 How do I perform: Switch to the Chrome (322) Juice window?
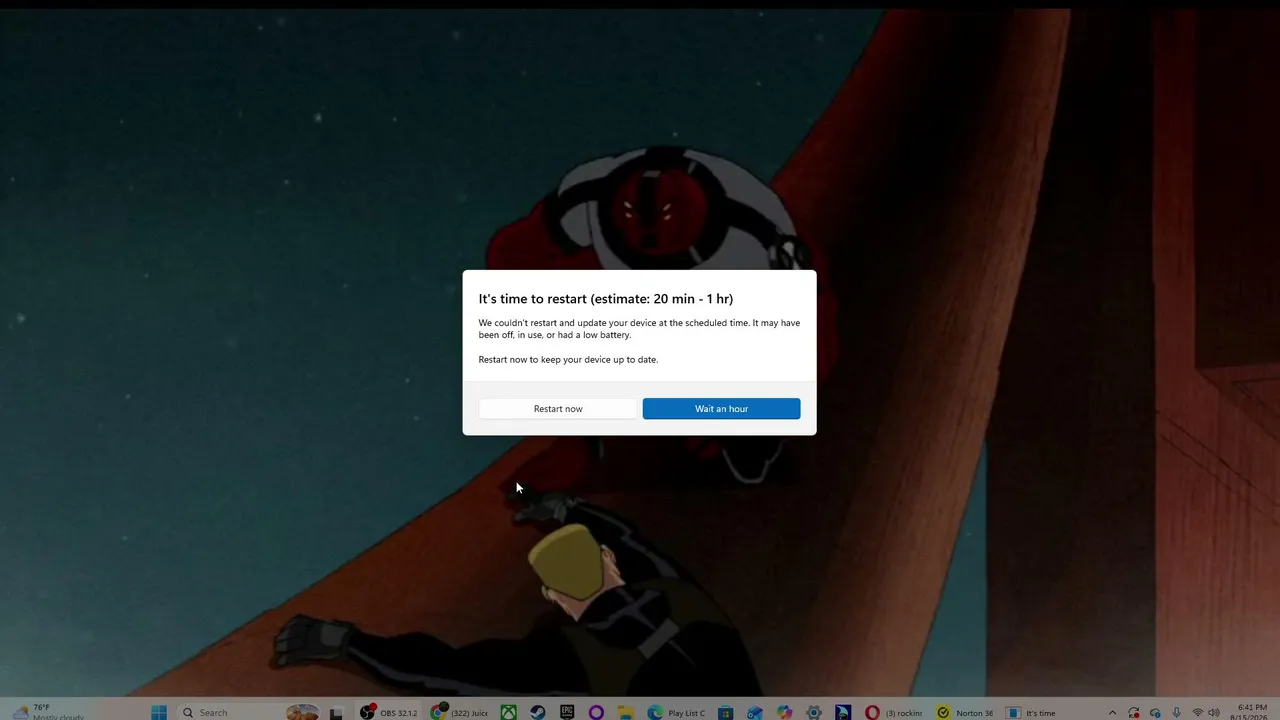tap(460, 712)
